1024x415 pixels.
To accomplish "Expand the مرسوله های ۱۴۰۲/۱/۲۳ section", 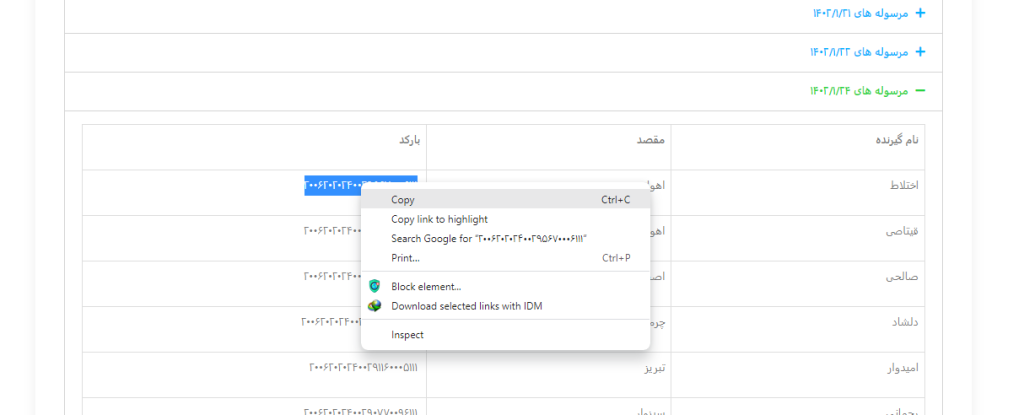I will tap(859, 52).
